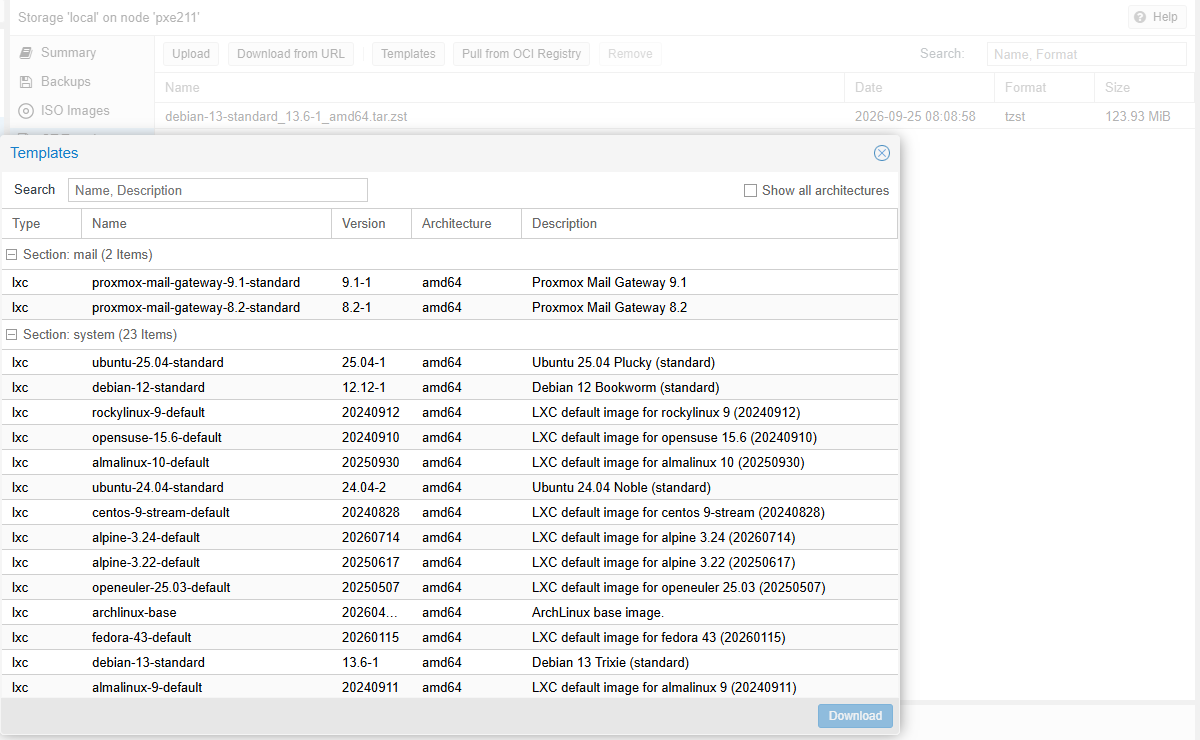The height and width of the screenshot is (740, 1200).
Task: Click the Upload button
Action: [x=191, y=54]
